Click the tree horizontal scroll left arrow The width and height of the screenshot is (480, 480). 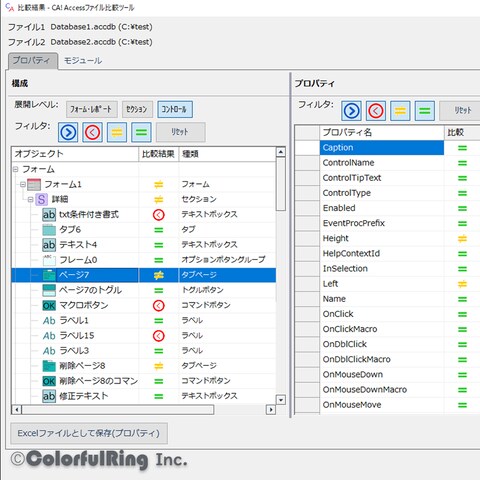pyautogui.click(x=17, y=410)
